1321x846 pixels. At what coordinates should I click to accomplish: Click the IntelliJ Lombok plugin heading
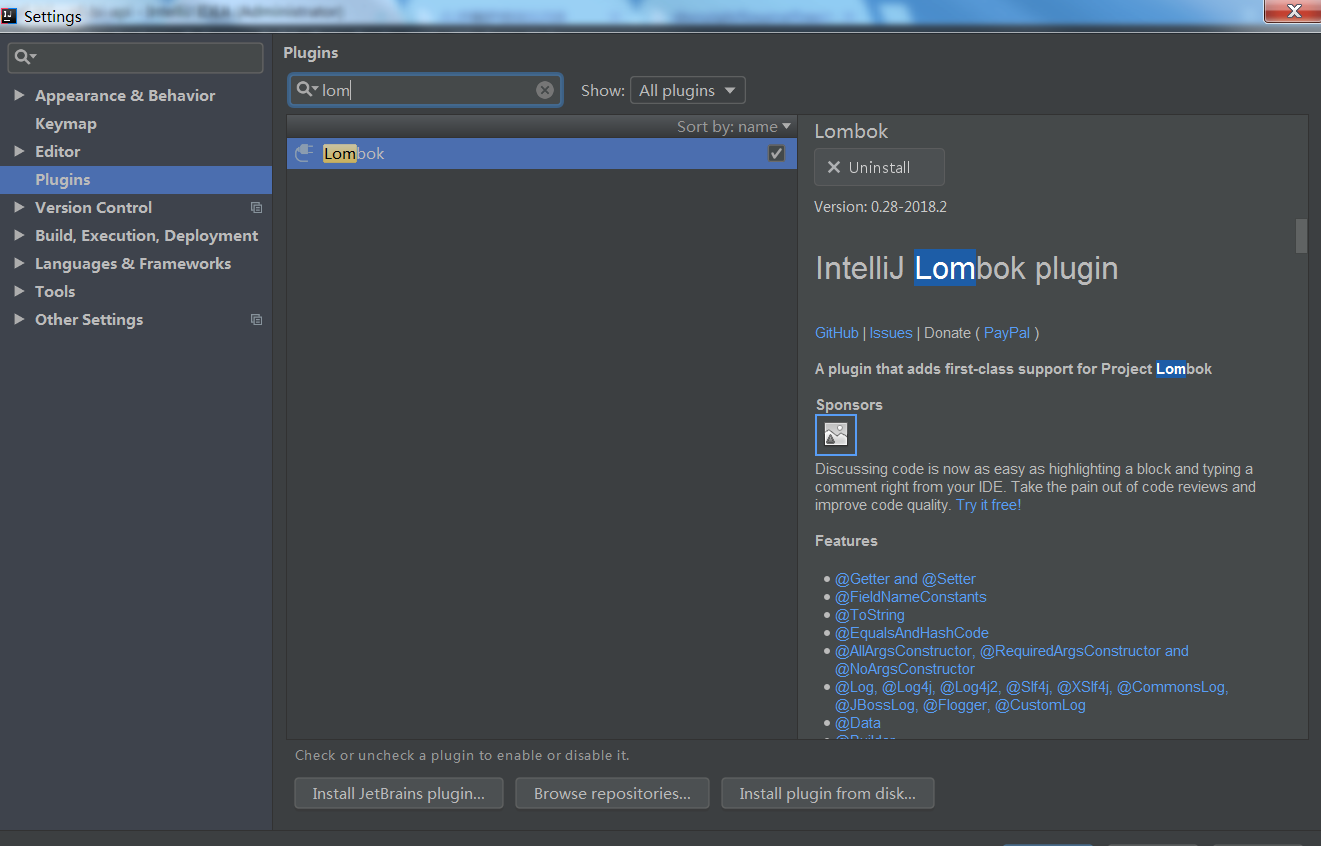point(967,268)
